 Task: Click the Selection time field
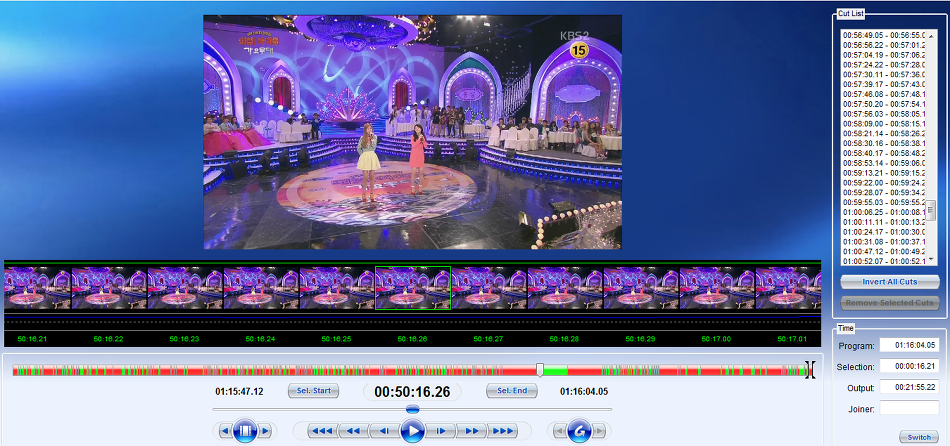pos(909,366)
